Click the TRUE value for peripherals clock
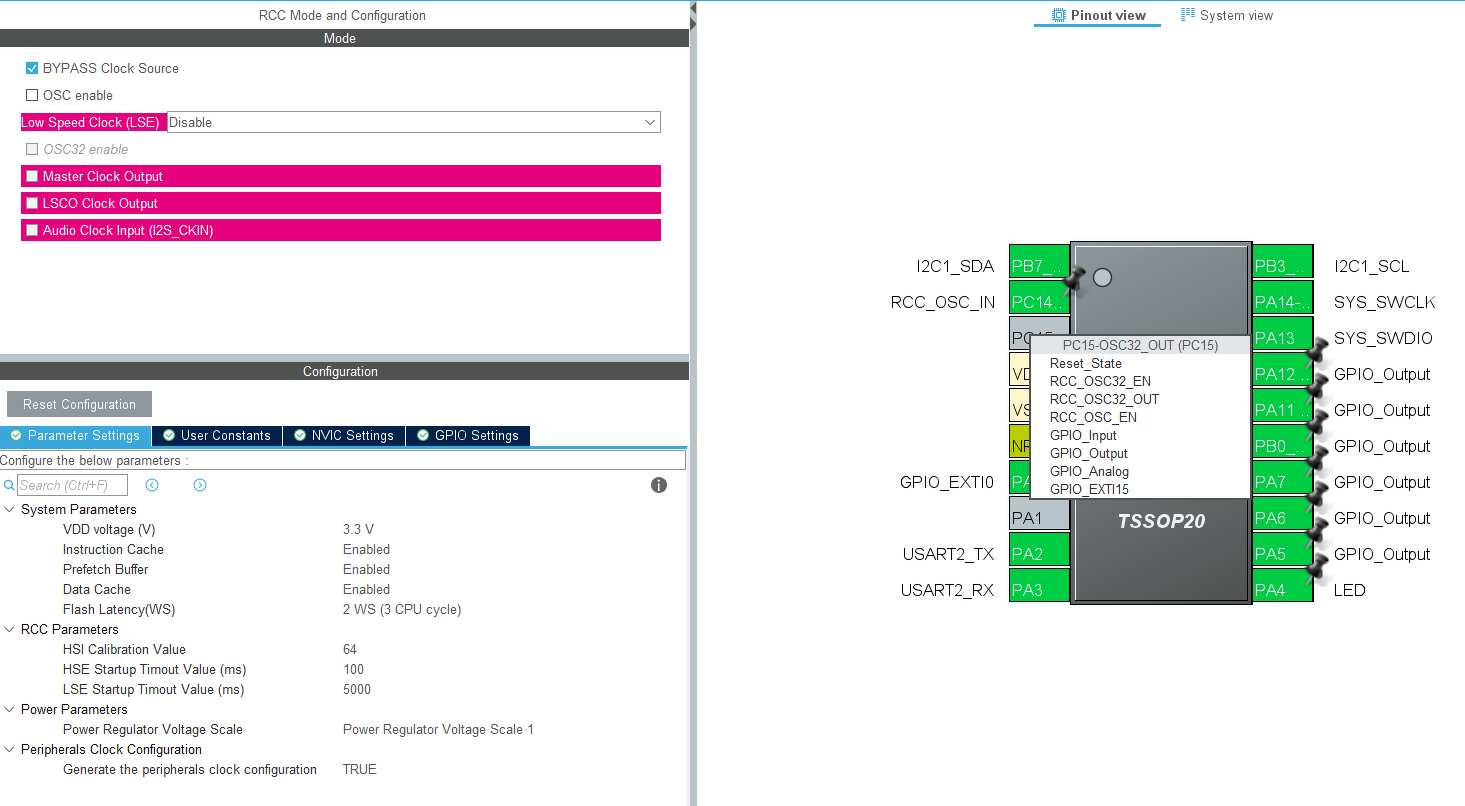 coord(360,769)
